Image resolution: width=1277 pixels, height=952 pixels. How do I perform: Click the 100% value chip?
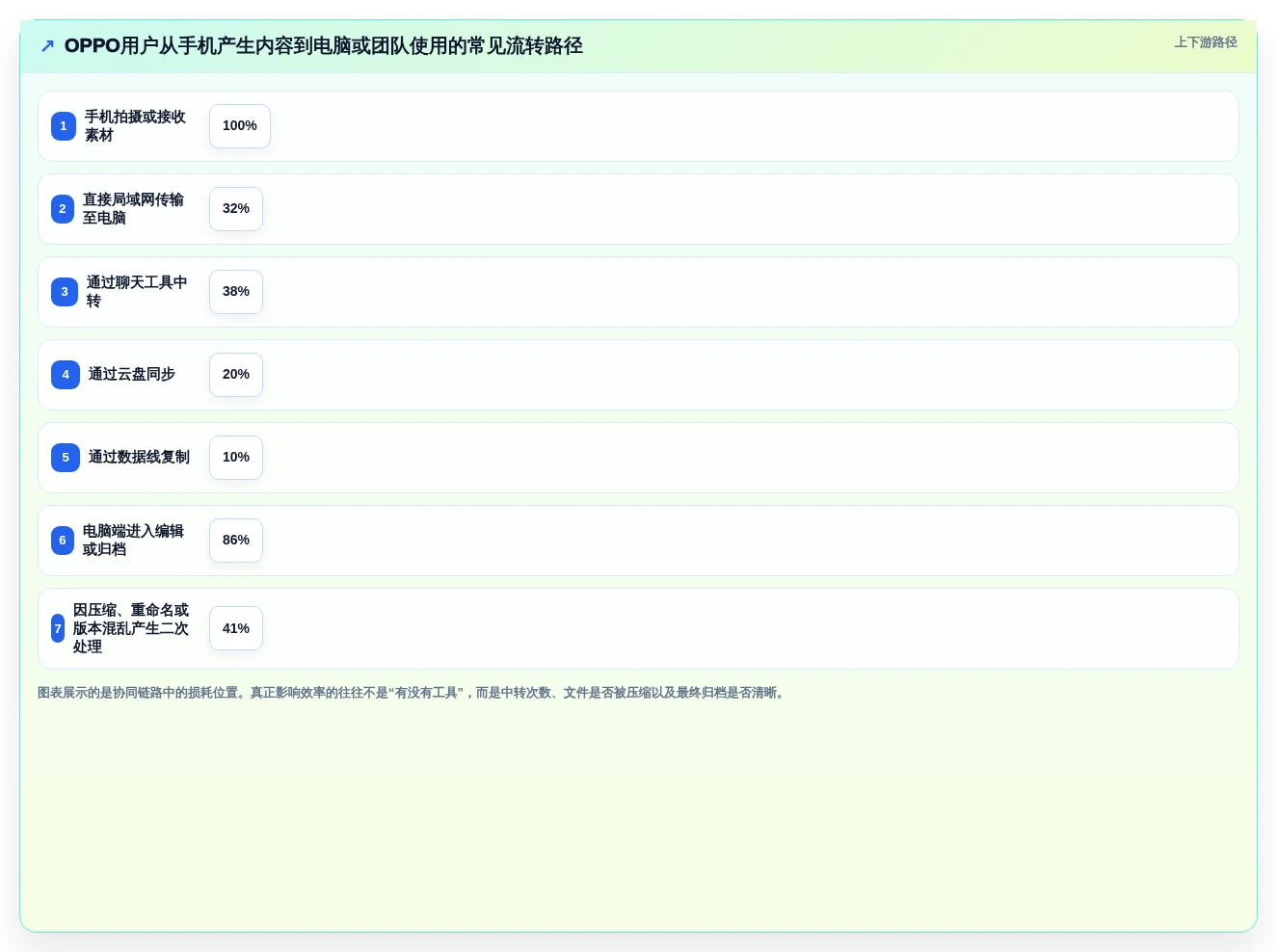pos(240,126)
